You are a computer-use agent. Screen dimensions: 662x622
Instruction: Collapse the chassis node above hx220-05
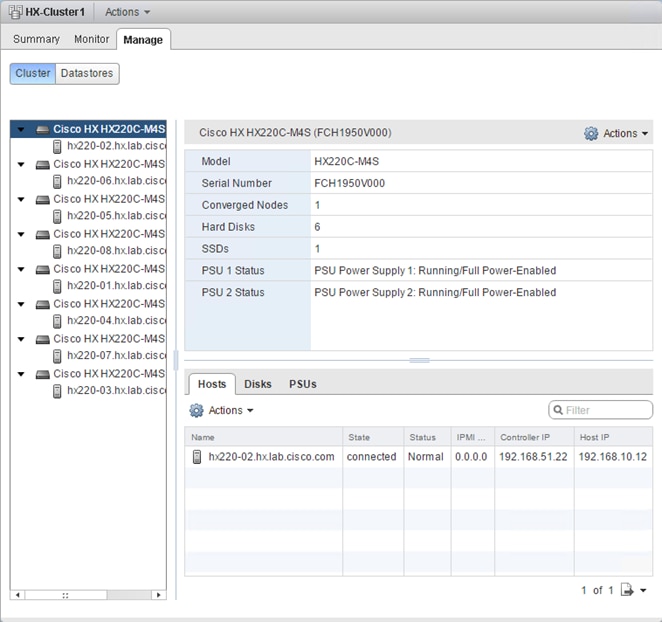[x=21, y=199]
